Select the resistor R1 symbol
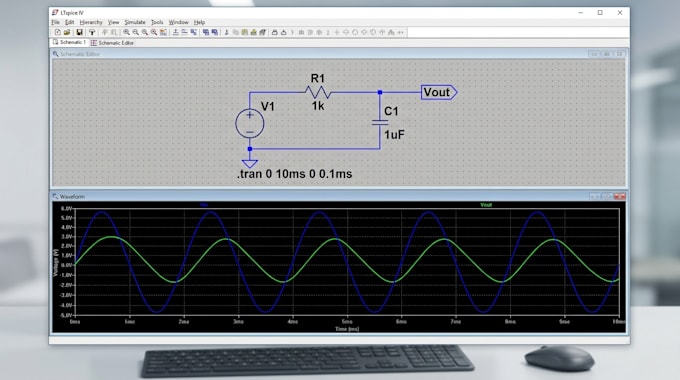The image size is (680, 380). [318, 92]
